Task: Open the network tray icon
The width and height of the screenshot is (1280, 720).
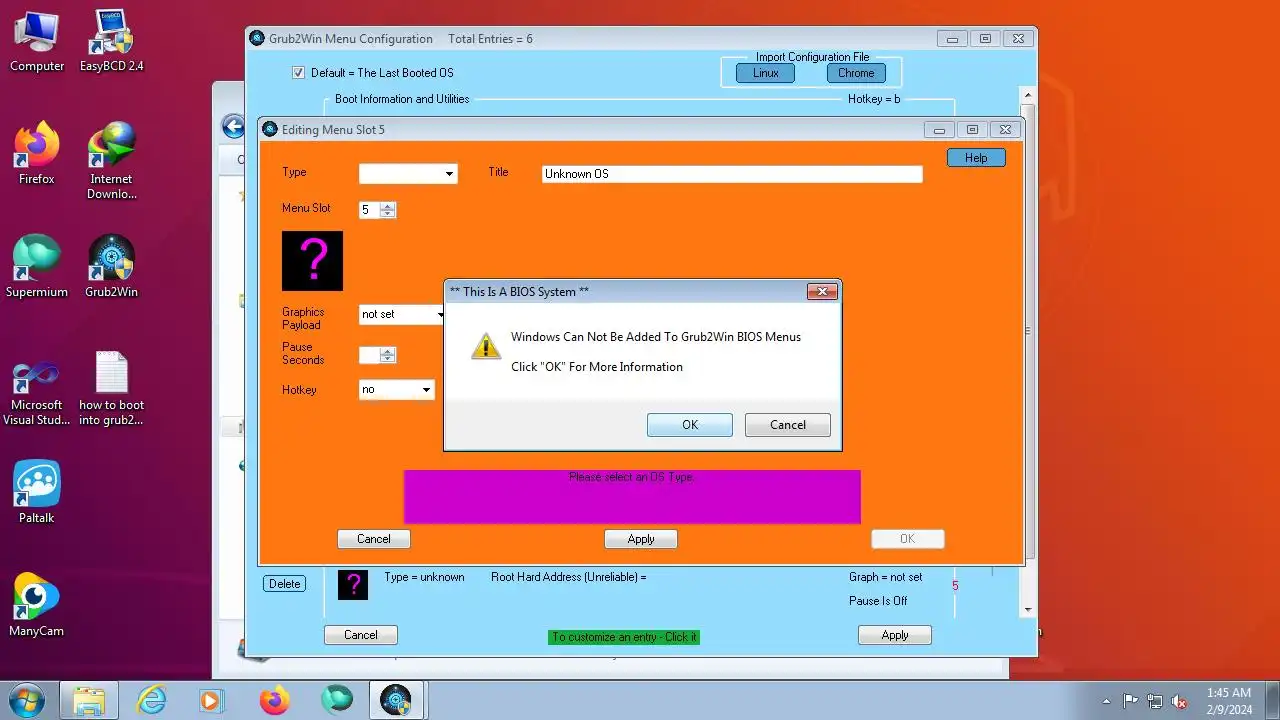Action: click(1155, 701)
